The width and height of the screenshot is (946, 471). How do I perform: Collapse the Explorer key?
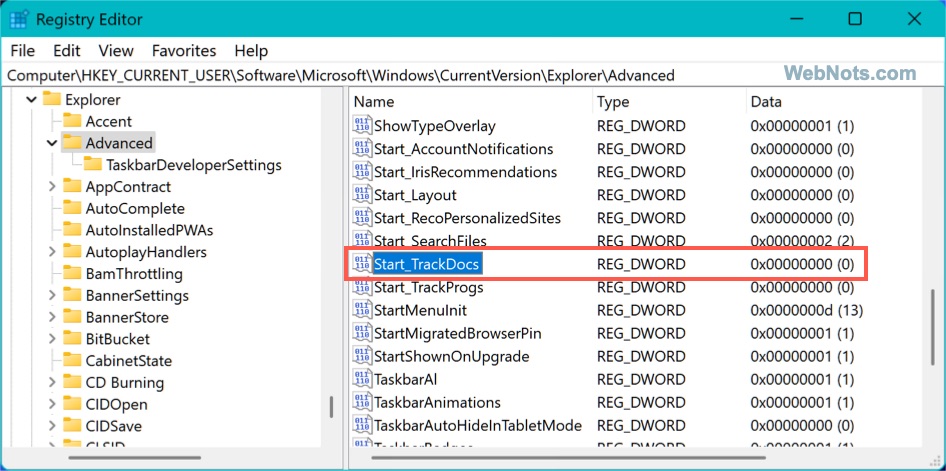tap(32, 100)
